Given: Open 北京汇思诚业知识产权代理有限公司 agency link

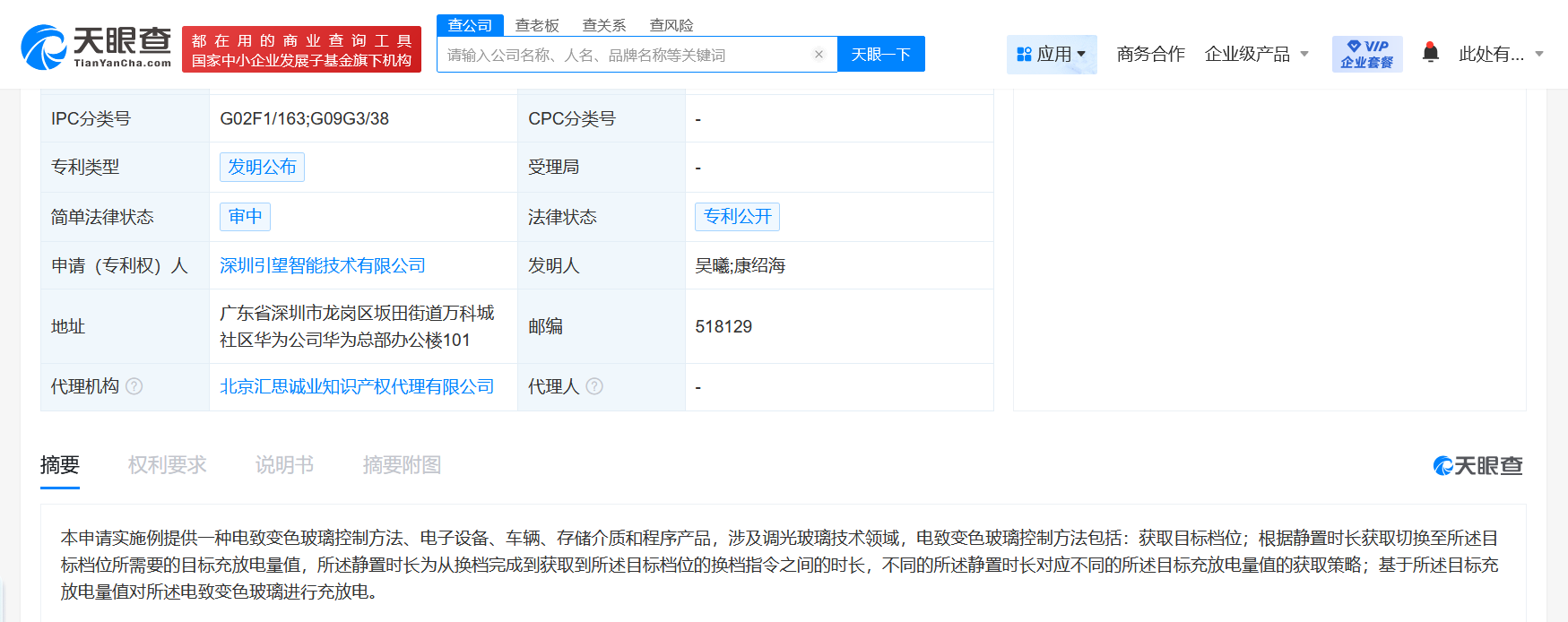Looking at the screenshot, I should coord(357,386).
